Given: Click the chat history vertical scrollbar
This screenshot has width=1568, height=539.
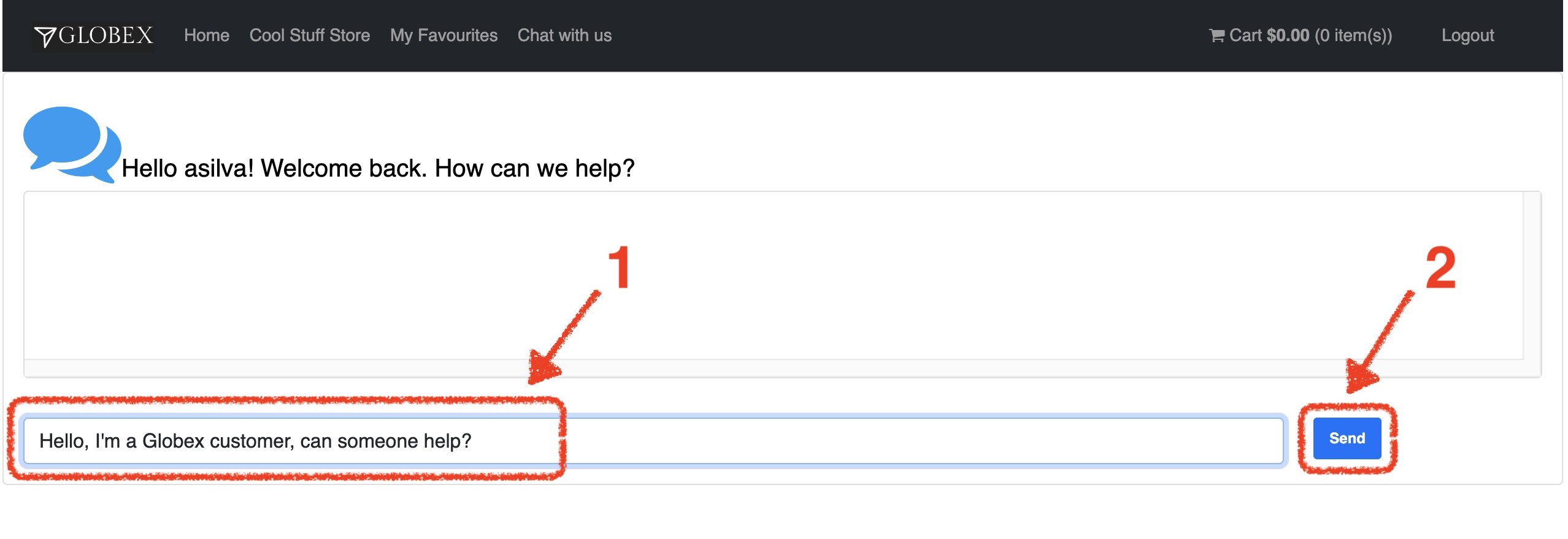Looking at the screenshot, I should click(x=1532, y=275).
